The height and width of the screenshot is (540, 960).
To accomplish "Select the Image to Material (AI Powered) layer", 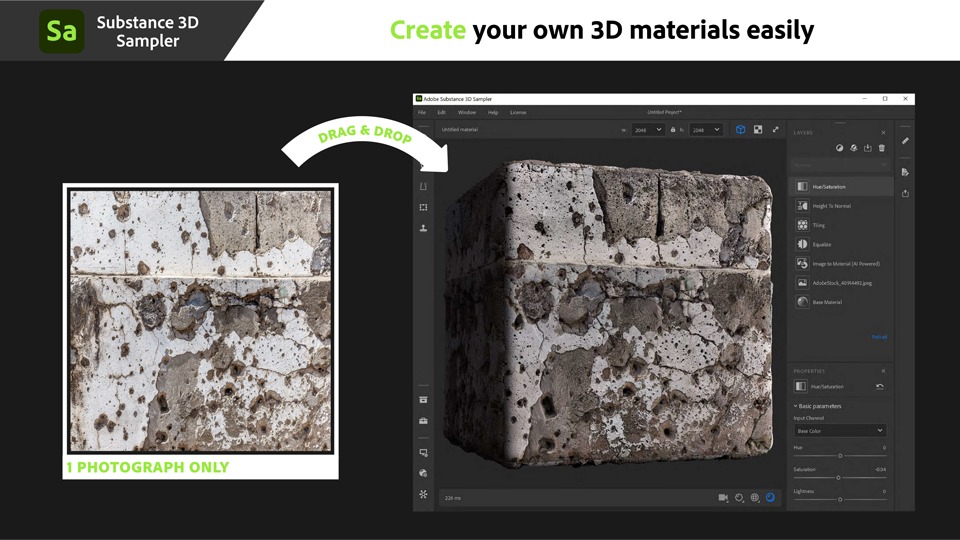I will coord(841,263).
